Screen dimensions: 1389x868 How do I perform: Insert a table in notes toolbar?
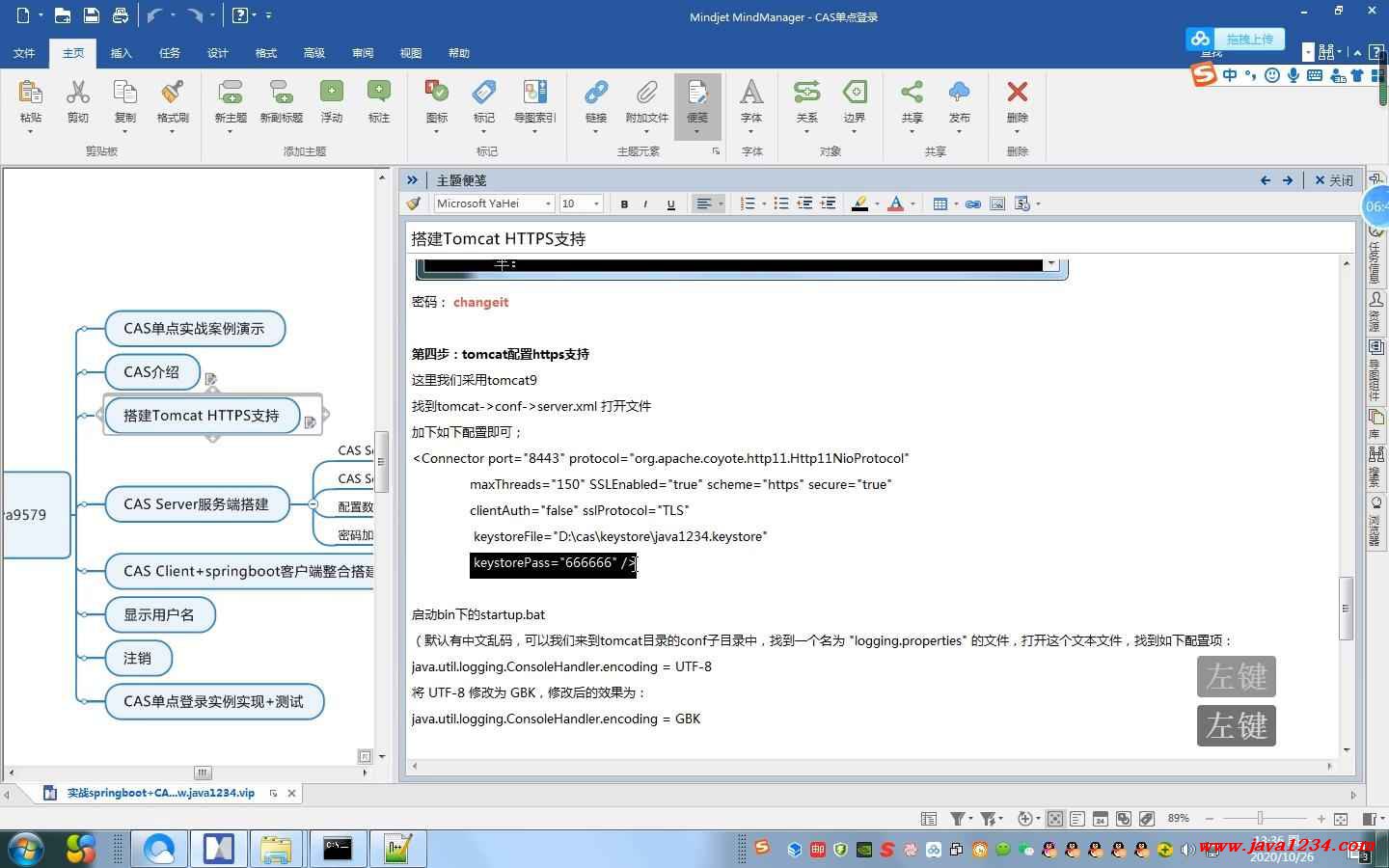940,203
